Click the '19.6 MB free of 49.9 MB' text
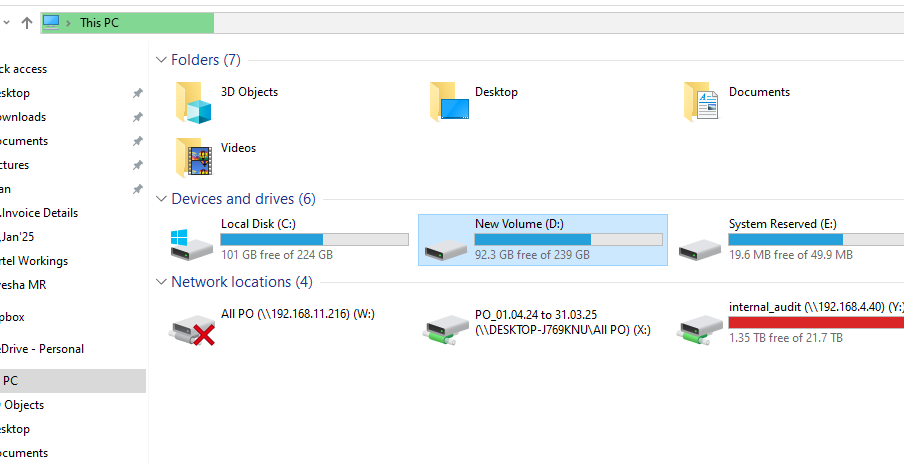 [x=790, y=255]
